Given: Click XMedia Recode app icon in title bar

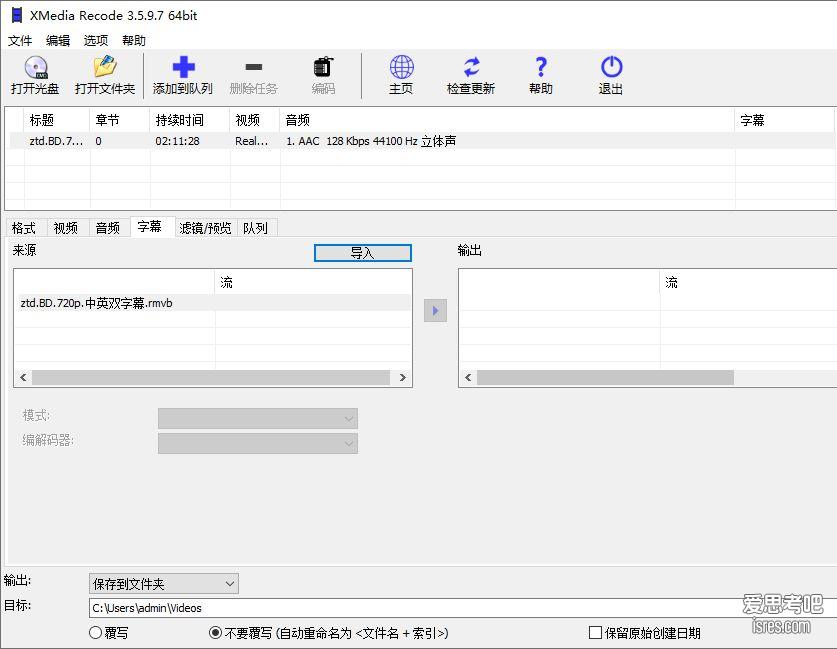Looking at the screenshot, I should point(17,15).
